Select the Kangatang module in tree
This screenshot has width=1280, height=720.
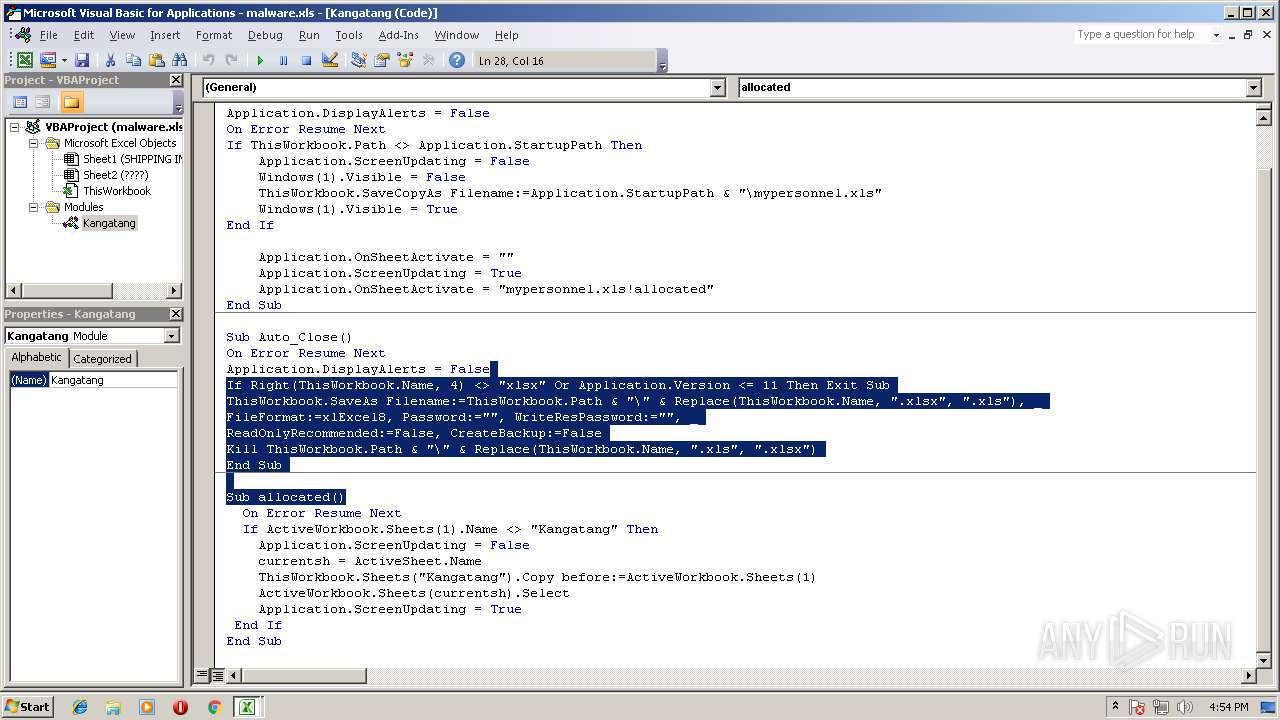[109, 223]
